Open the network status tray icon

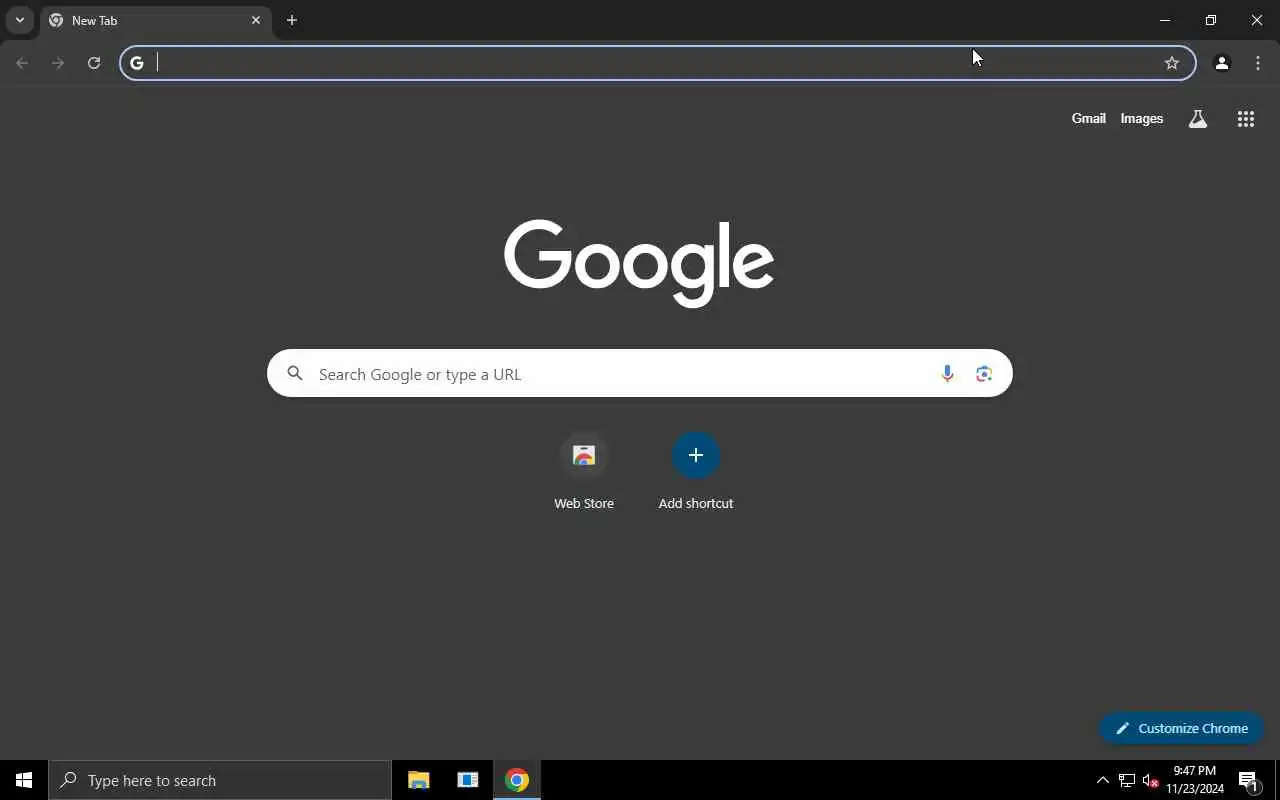click(x=1127, y=780)
